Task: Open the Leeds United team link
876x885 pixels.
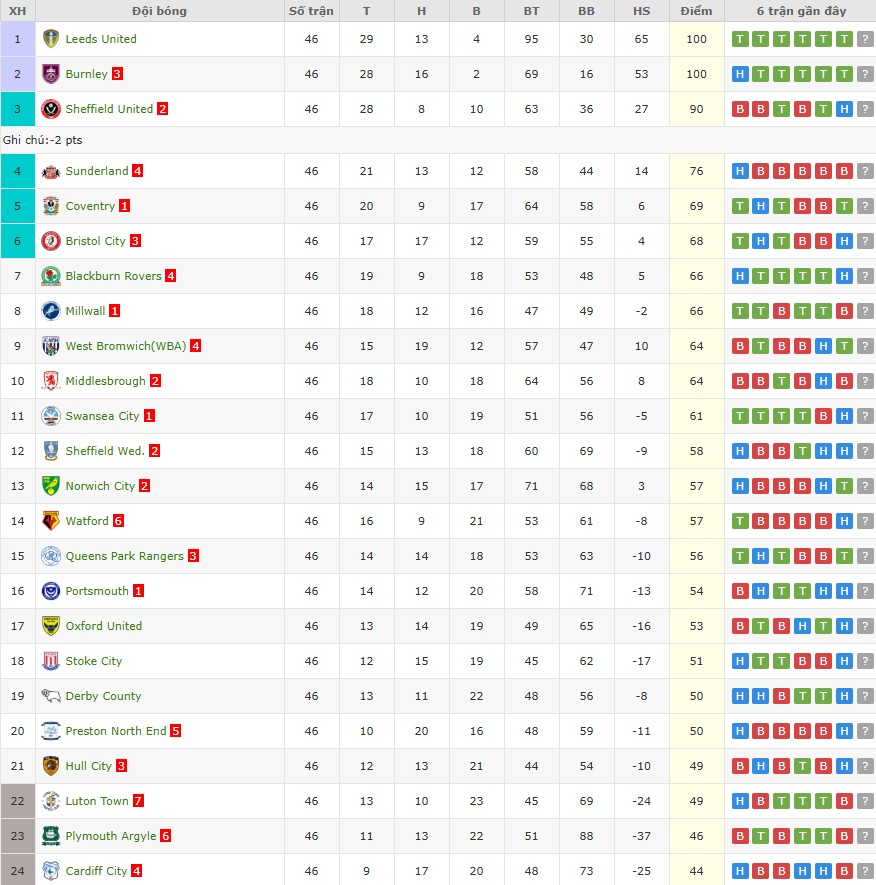Action: (101, 39)
